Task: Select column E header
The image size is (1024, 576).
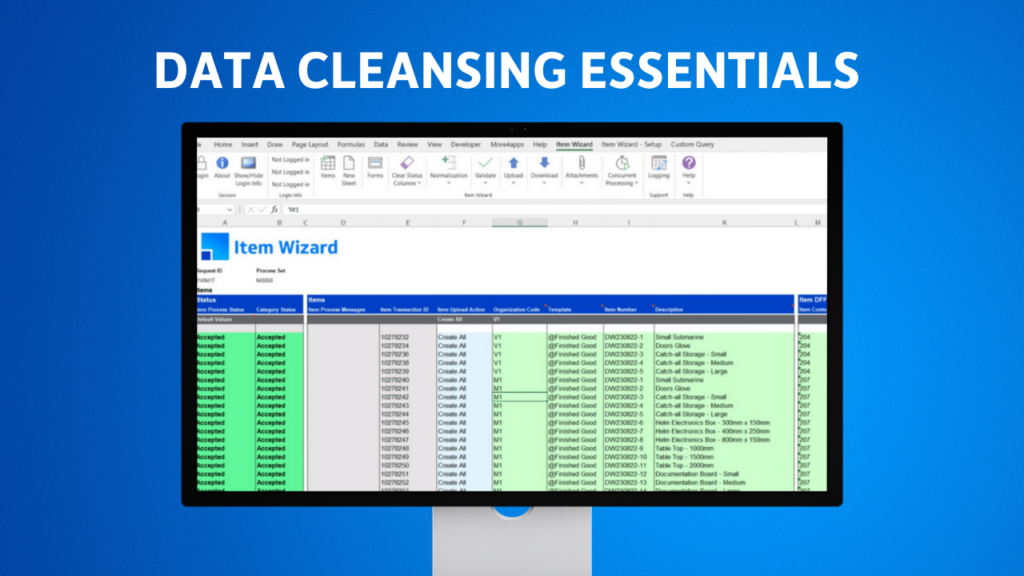Action: click(x=408, y=223)
